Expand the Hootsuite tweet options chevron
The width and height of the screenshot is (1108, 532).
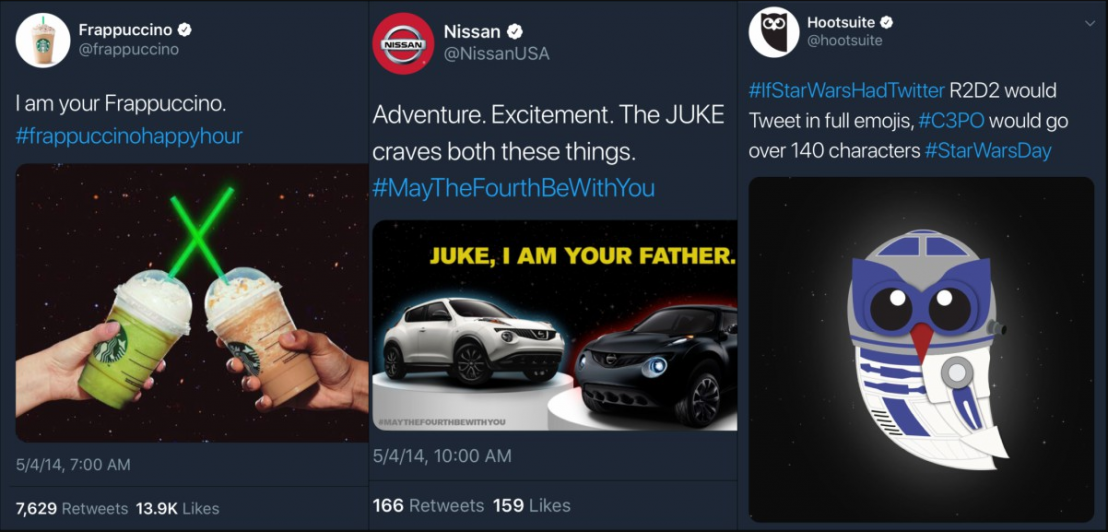pos(1087,23)
